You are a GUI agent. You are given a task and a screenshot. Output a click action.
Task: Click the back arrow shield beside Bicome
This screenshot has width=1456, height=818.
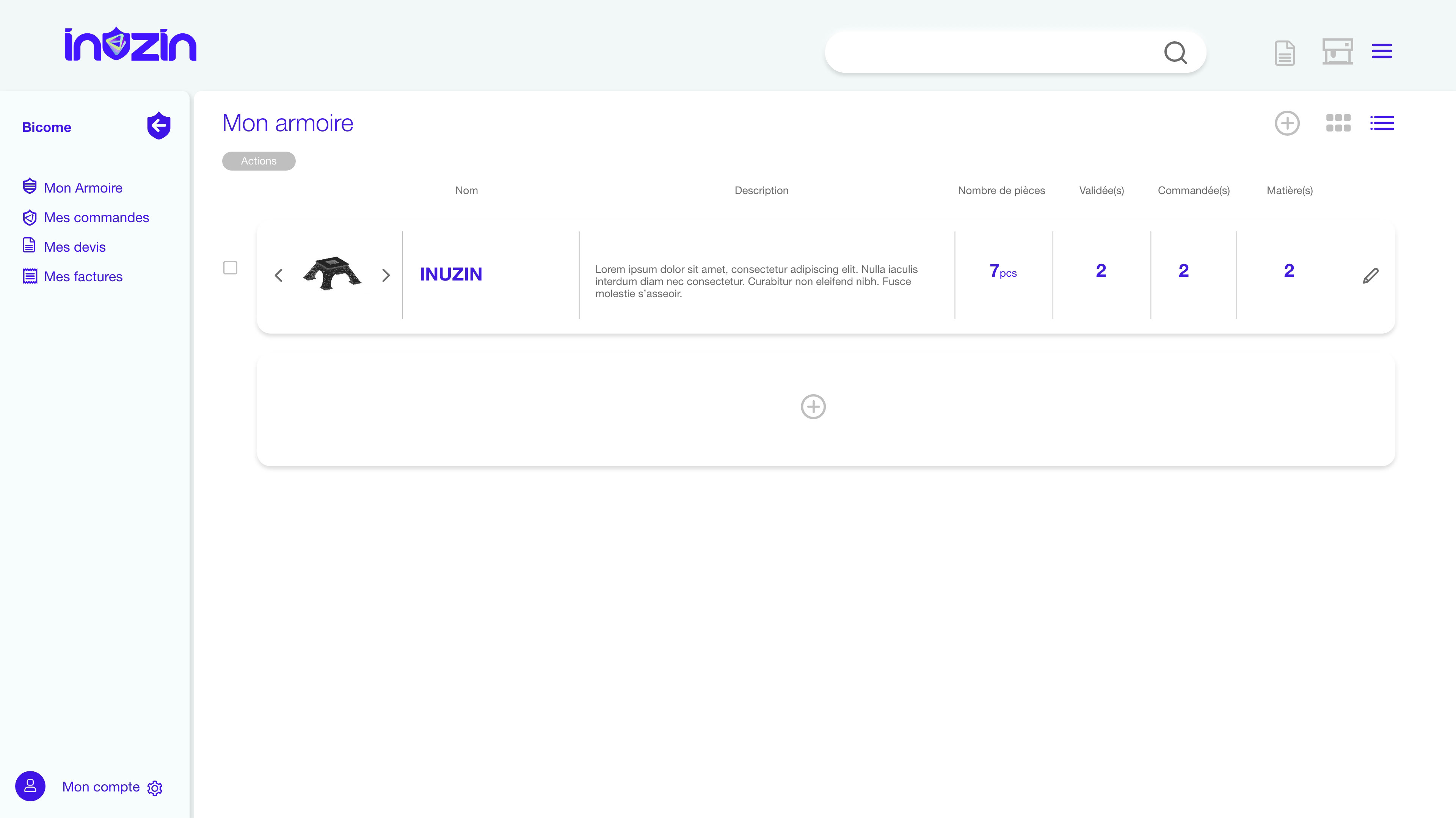click(x=159, y=125)
